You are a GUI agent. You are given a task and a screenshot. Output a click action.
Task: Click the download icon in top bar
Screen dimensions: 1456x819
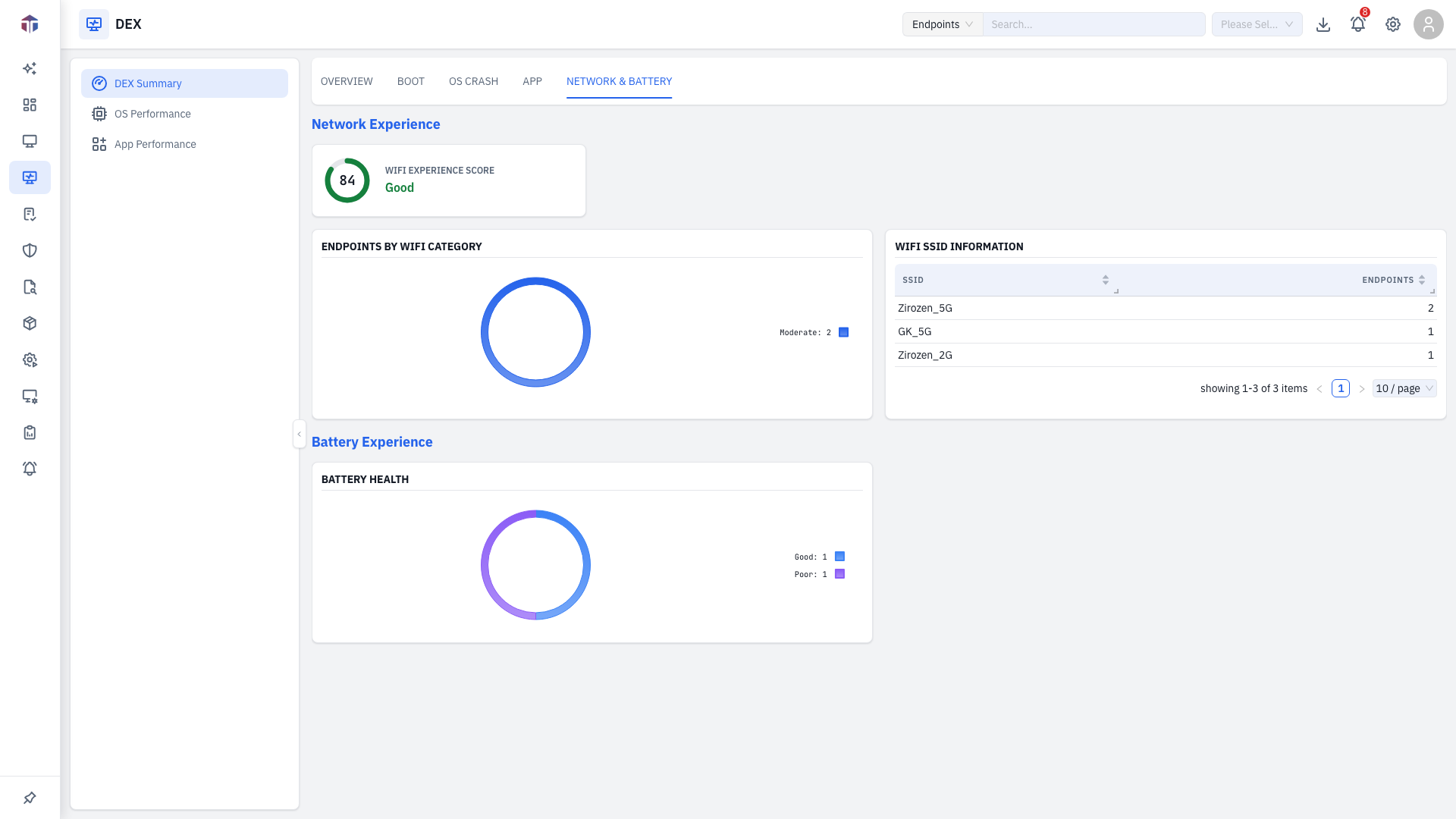click(x=1323, y=24)
